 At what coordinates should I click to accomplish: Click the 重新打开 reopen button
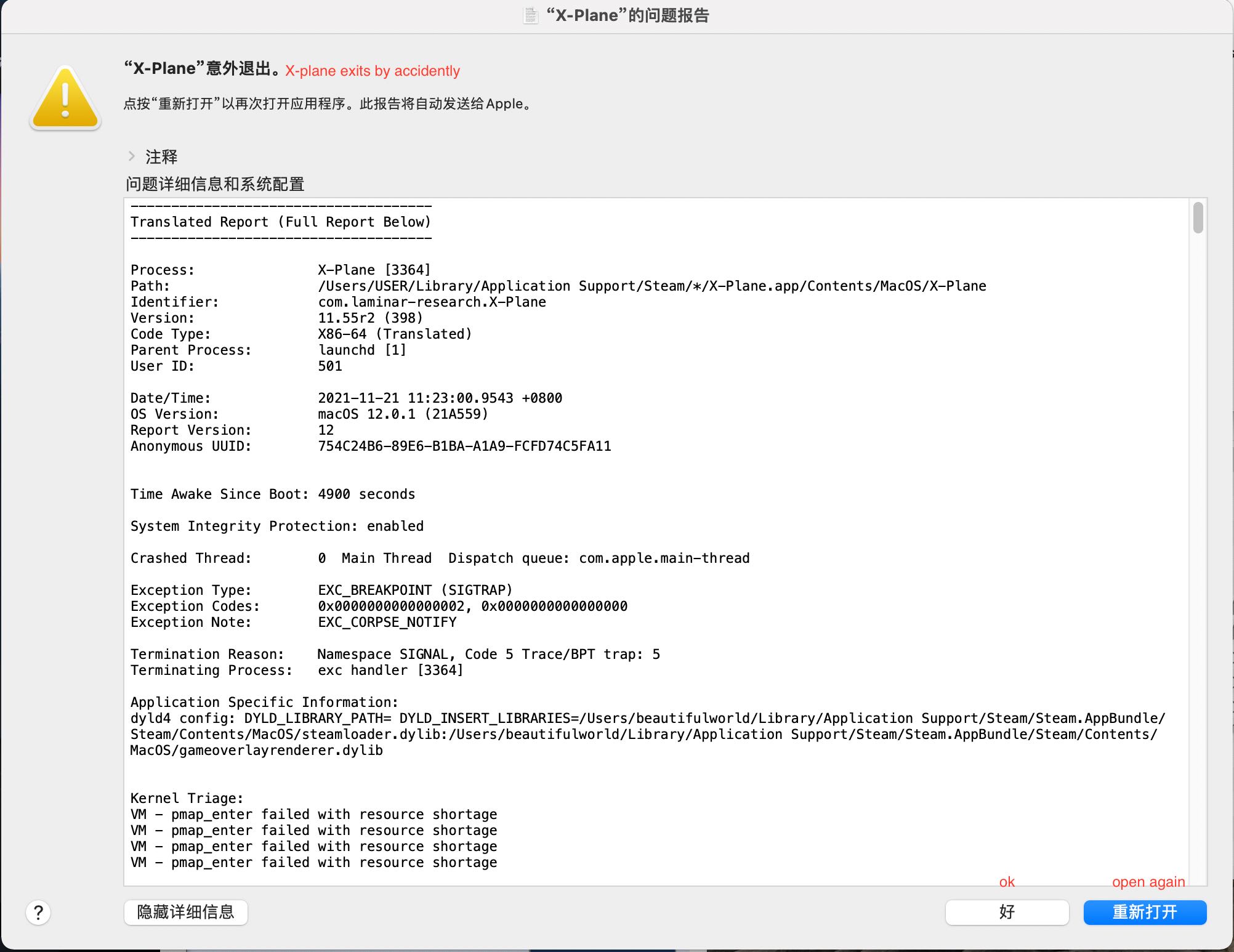click(x=1145, y=912)
